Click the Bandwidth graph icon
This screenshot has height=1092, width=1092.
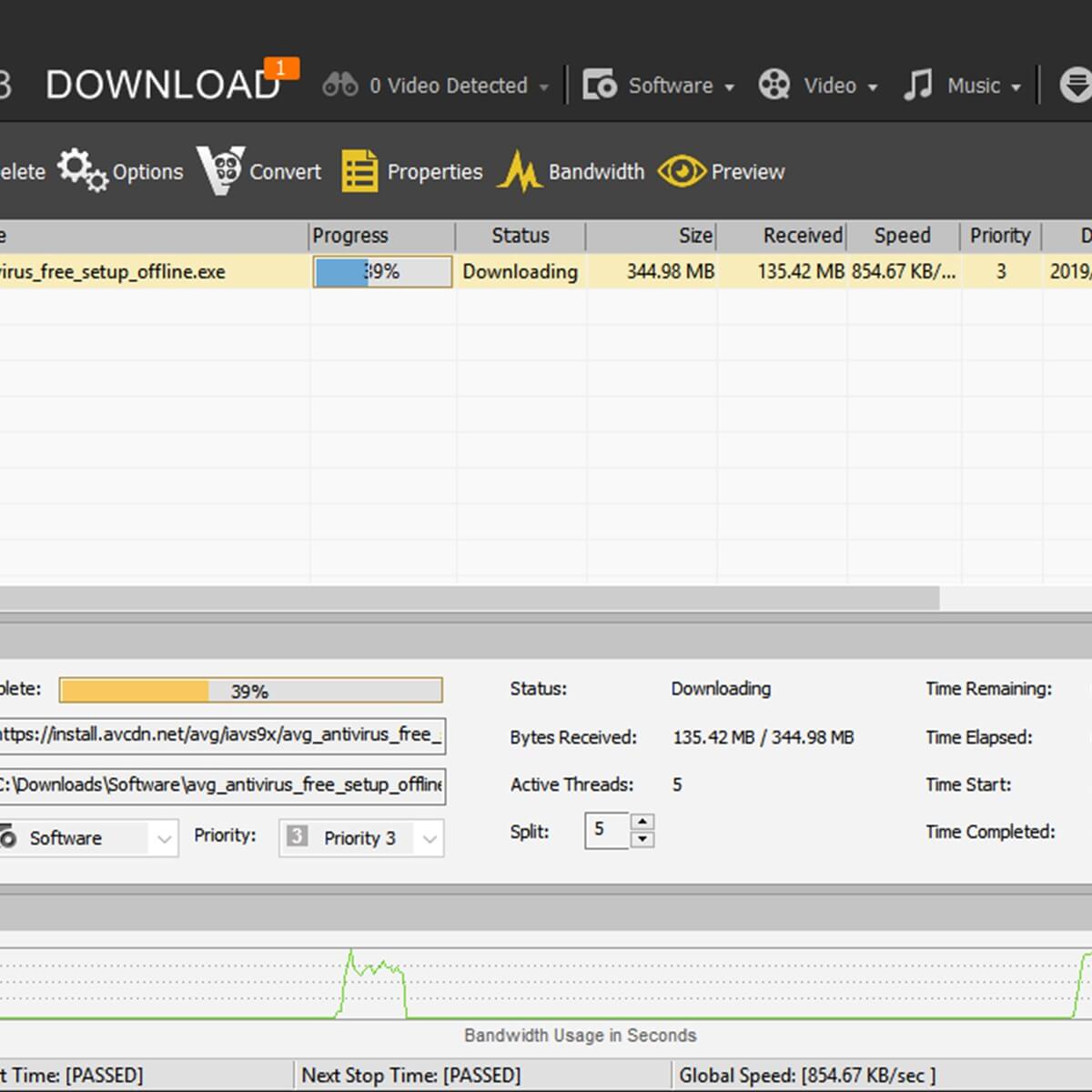click(x=520, y=171)
